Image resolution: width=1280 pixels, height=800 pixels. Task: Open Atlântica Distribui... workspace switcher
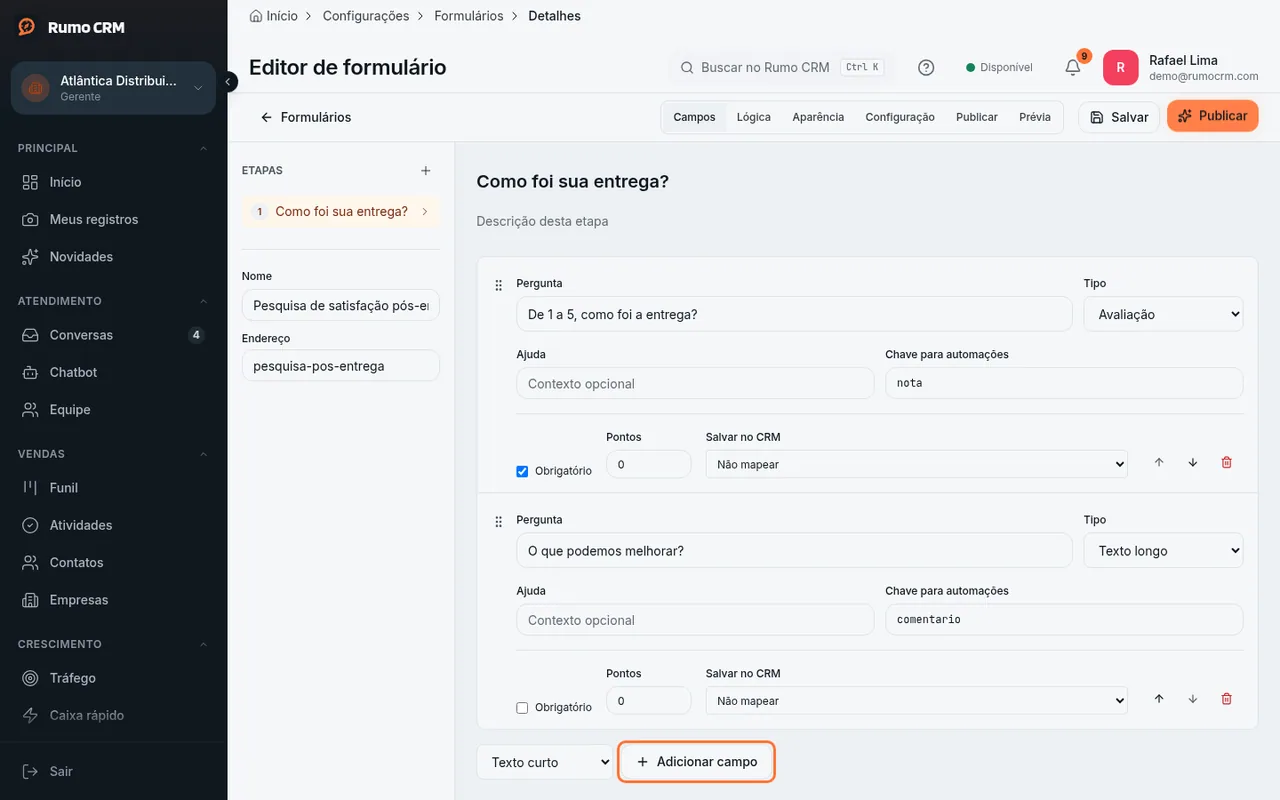click(113, 88)
